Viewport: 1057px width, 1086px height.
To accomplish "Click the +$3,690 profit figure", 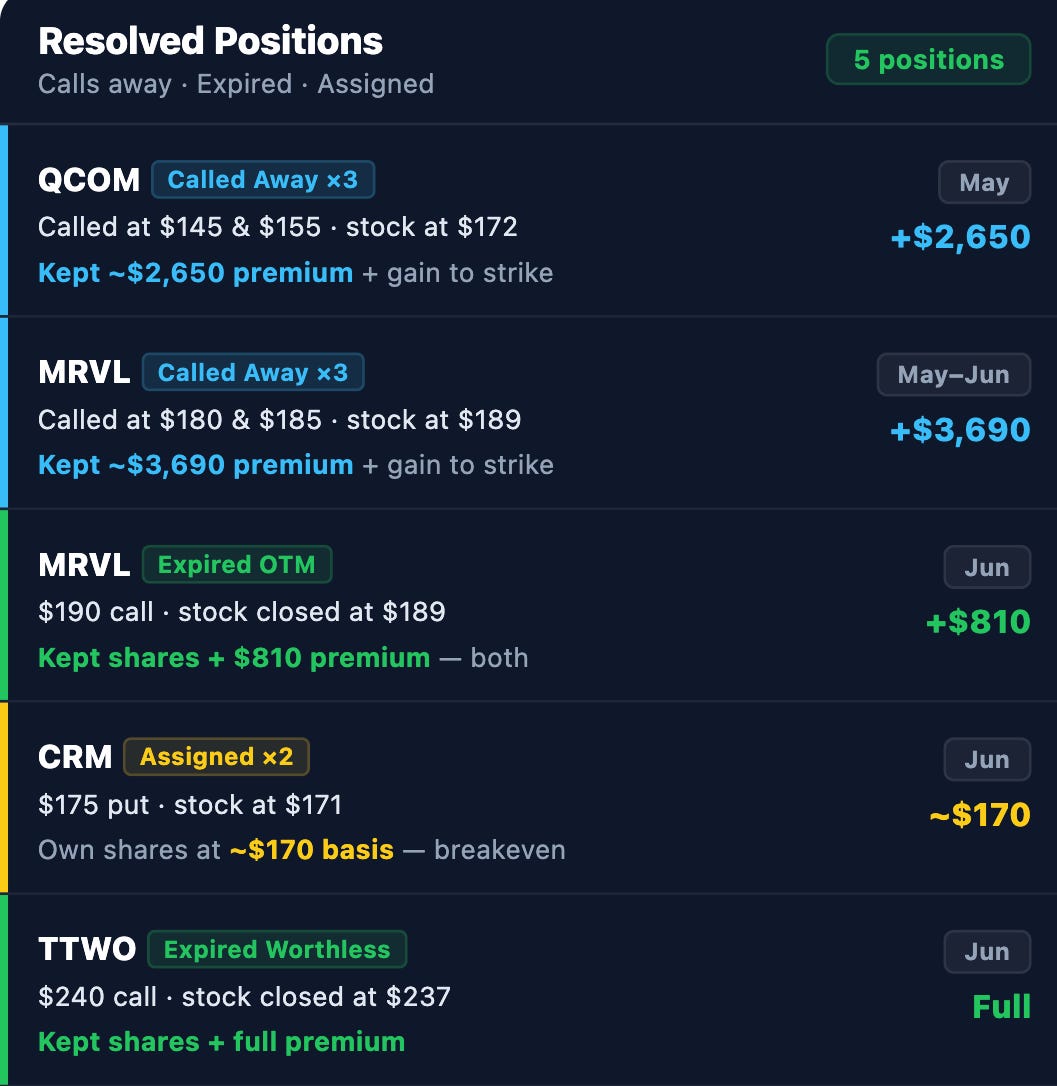I will pyautogui.click(x=961, y=429).
